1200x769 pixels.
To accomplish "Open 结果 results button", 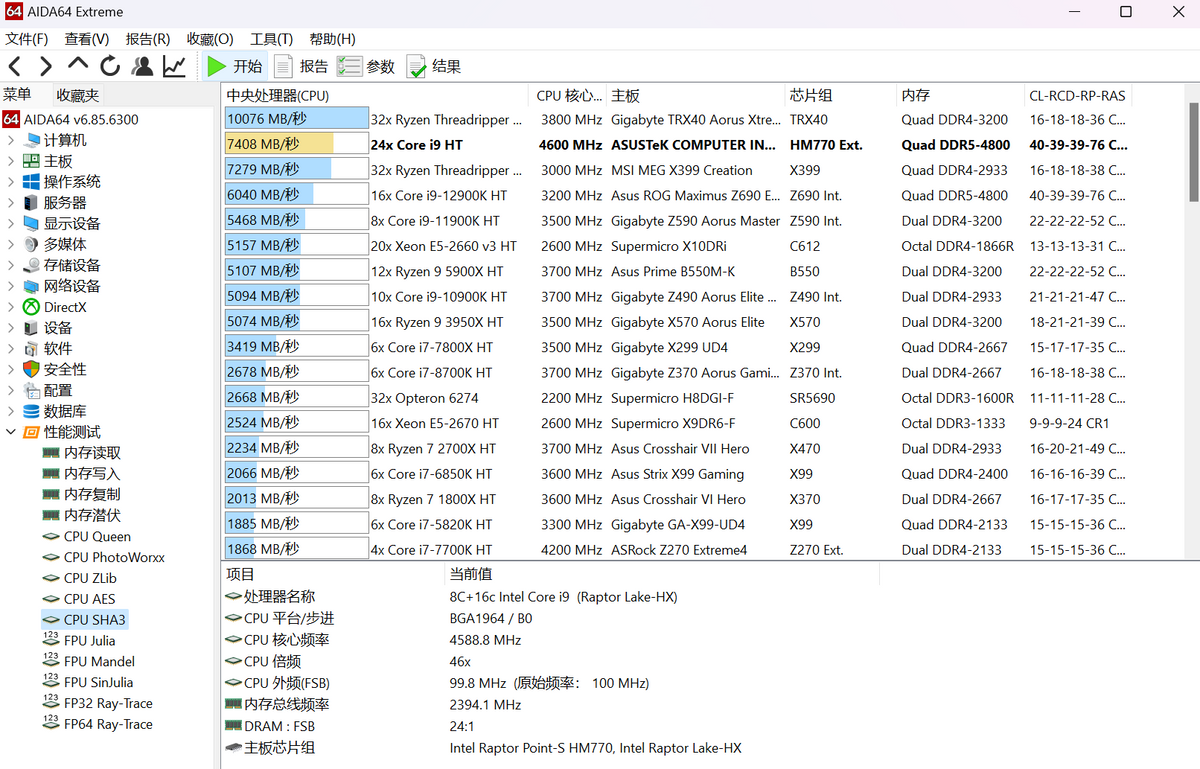I will tap(434, 67).
